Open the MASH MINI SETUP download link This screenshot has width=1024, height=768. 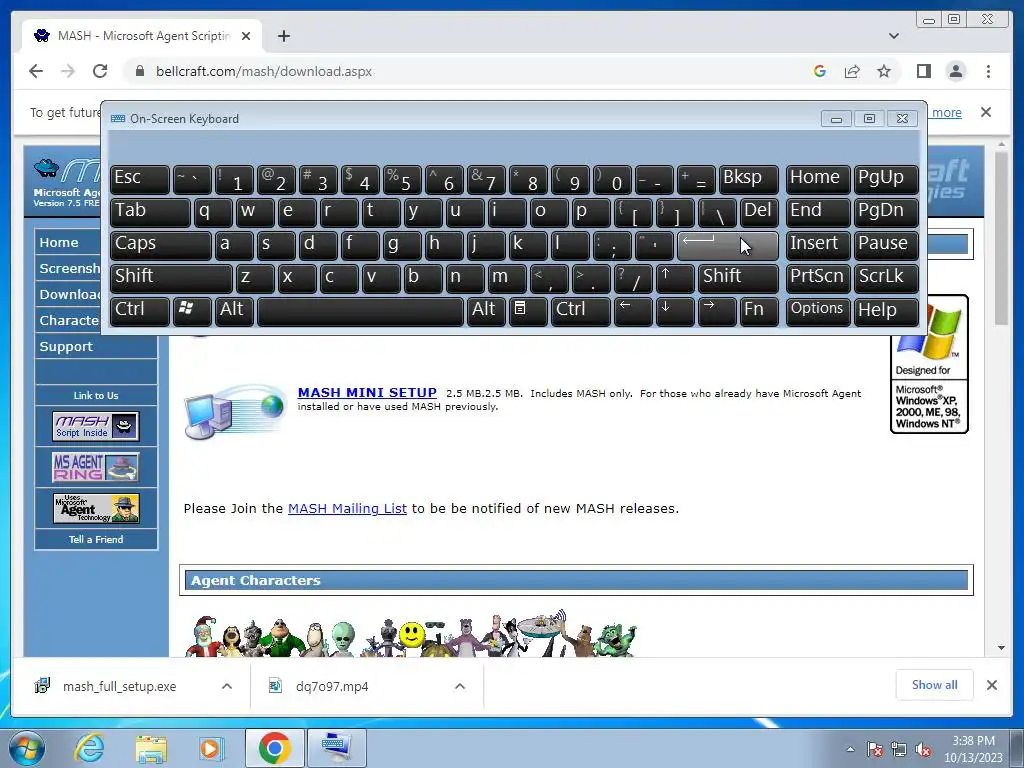[367, 392]
